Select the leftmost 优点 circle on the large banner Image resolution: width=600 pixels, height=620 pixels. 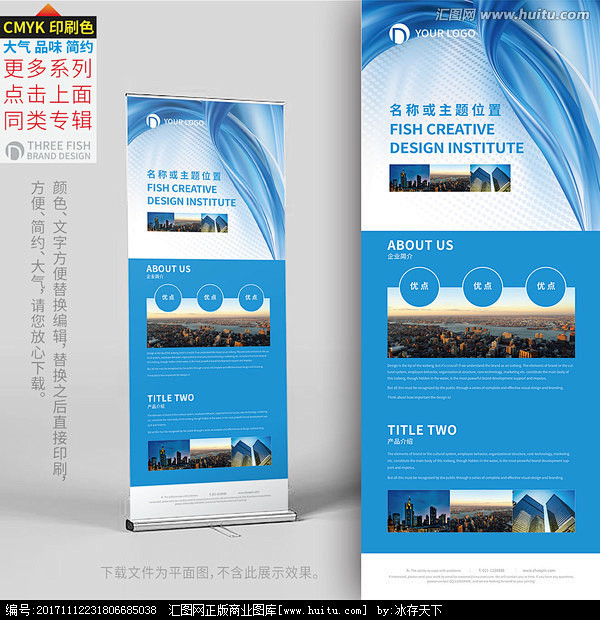tap(419, 286)
